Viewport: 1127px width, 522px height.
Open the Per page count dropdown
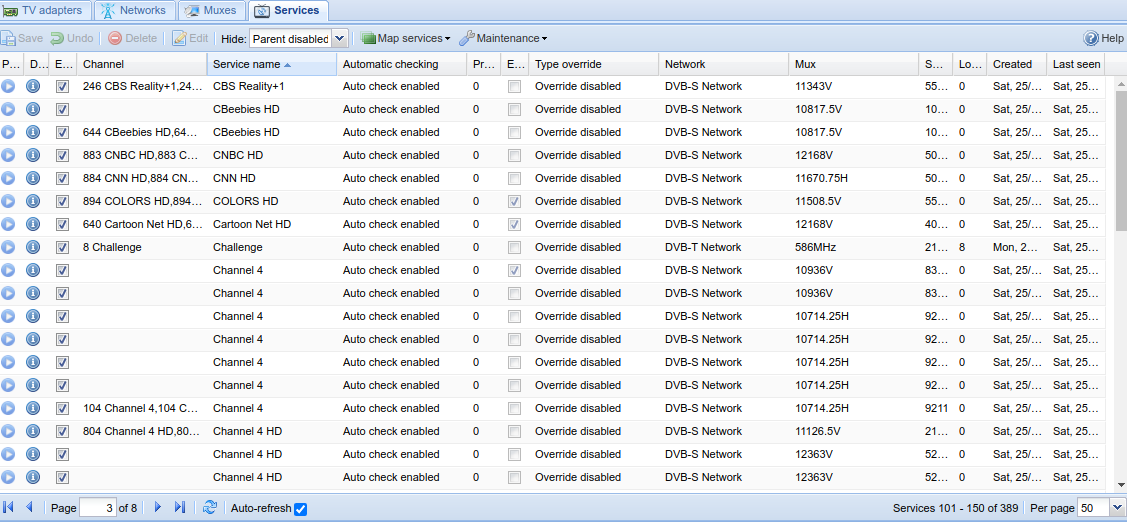tap(1117, 508)
